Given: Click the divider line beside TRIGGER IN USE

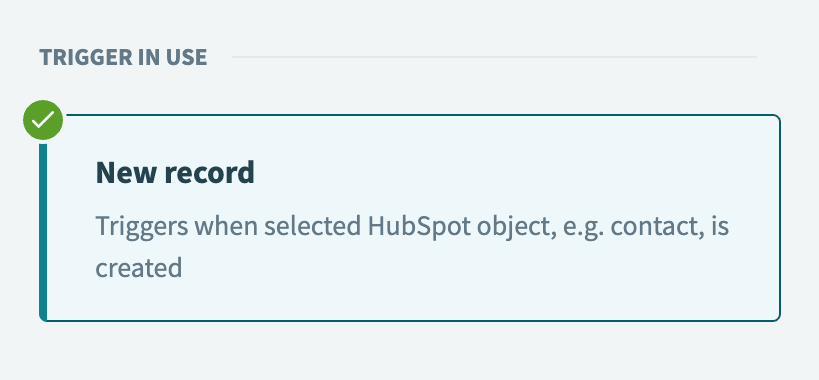Looking at the screenshot, I should (494, 57).
